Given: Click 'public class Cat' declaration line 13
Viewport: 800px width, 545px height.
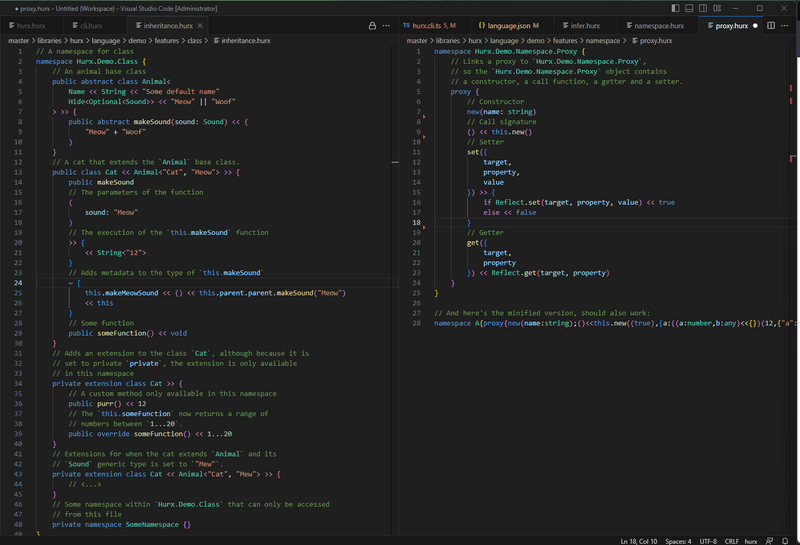Looking at the screenshot, I should 85,172.
